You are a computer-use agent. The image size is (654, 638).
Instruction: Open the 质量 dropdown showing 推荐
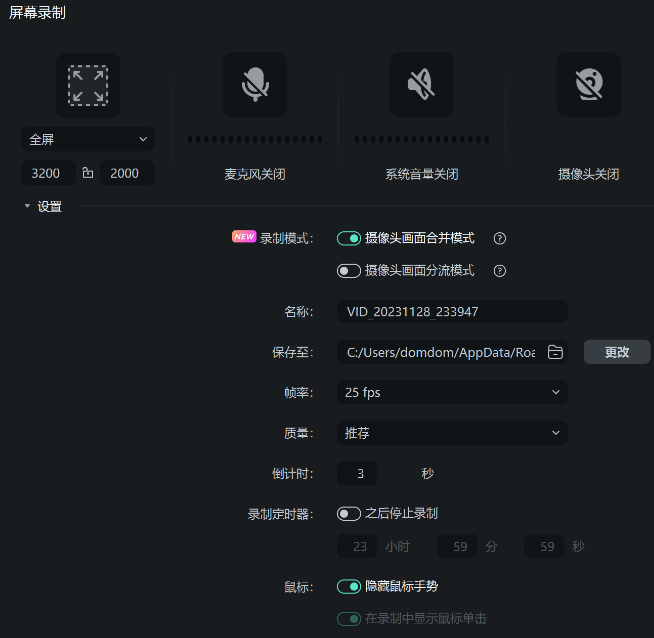452,433
